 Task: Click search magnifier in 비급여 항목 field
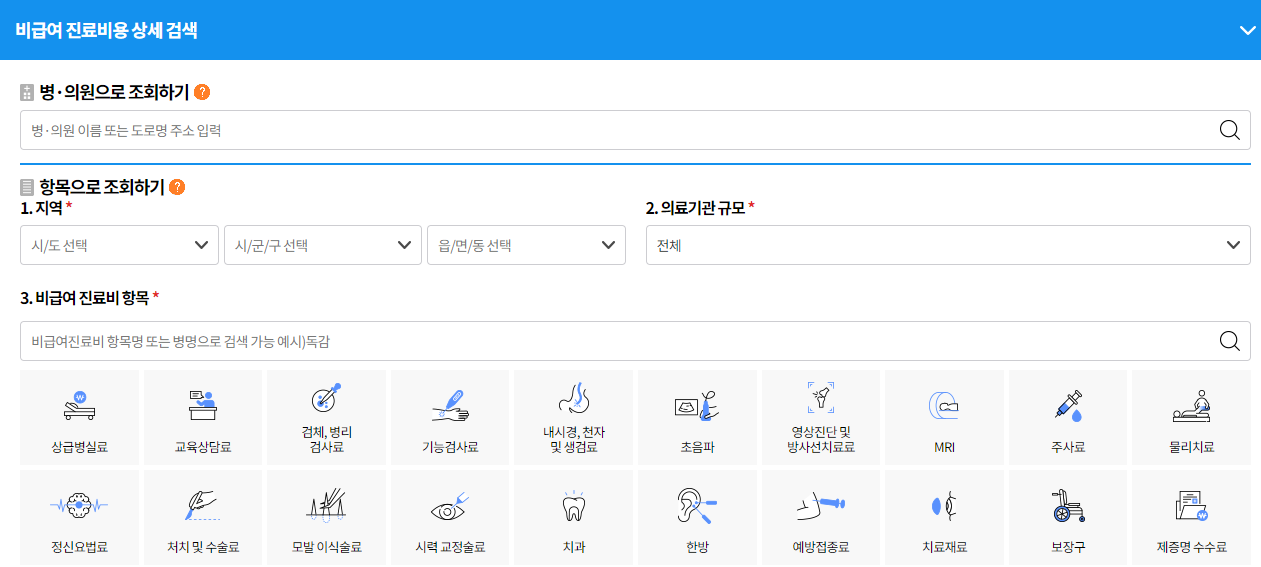[x=1230, y=341]
